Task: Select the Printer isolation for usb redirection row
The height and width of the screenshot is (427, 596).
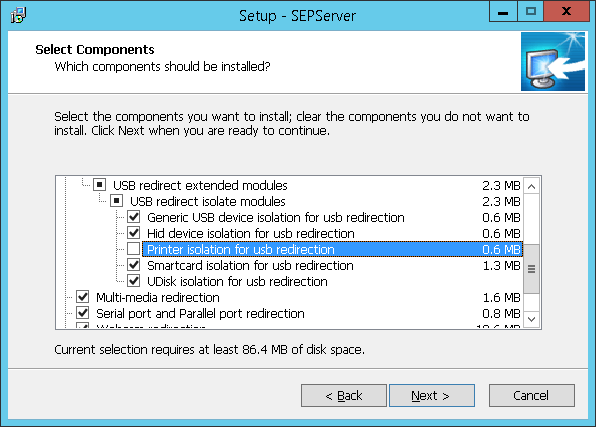Action: [x=333, y=249]
